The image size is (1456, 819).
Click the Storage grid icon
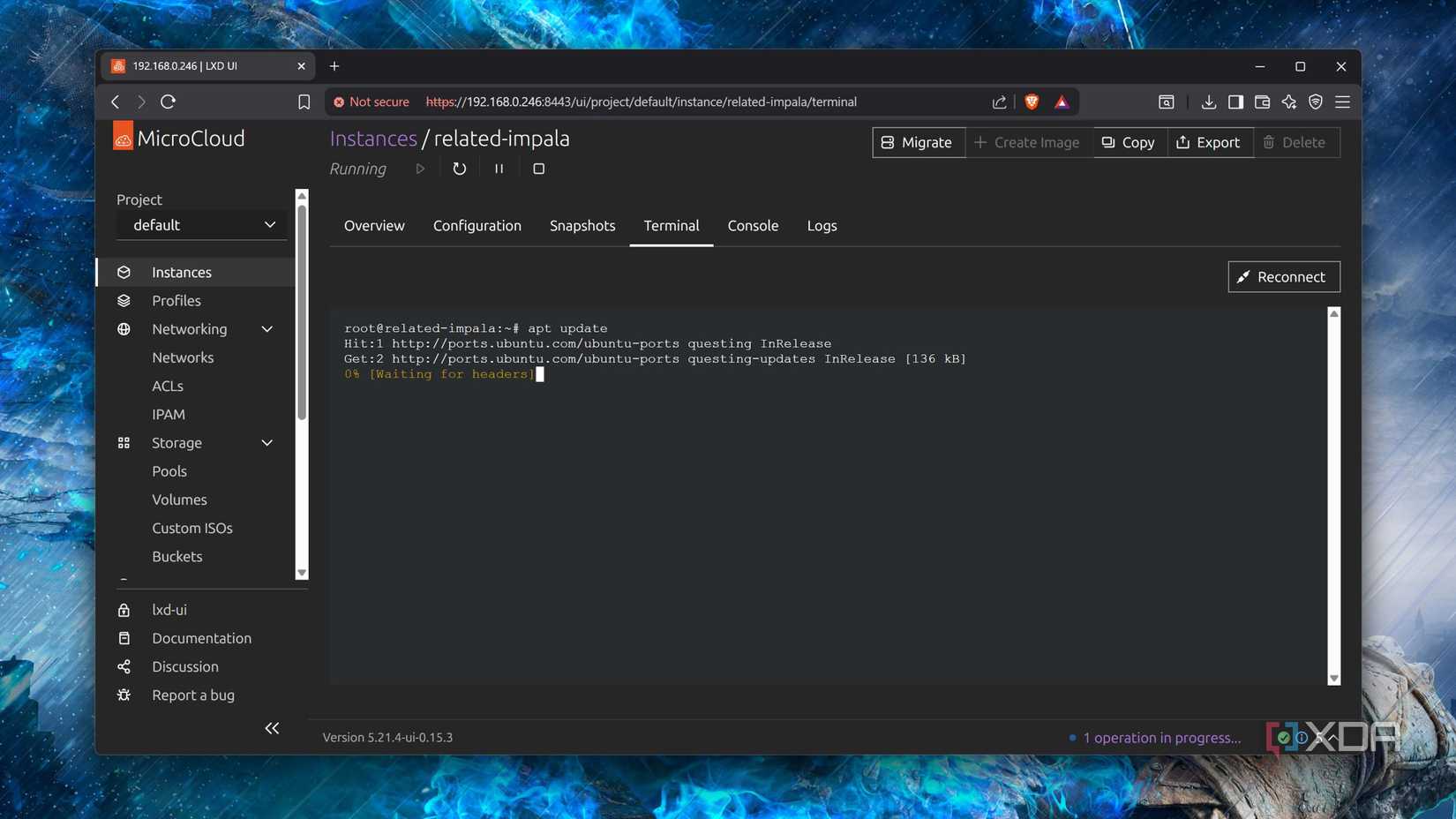coord(124,442)
